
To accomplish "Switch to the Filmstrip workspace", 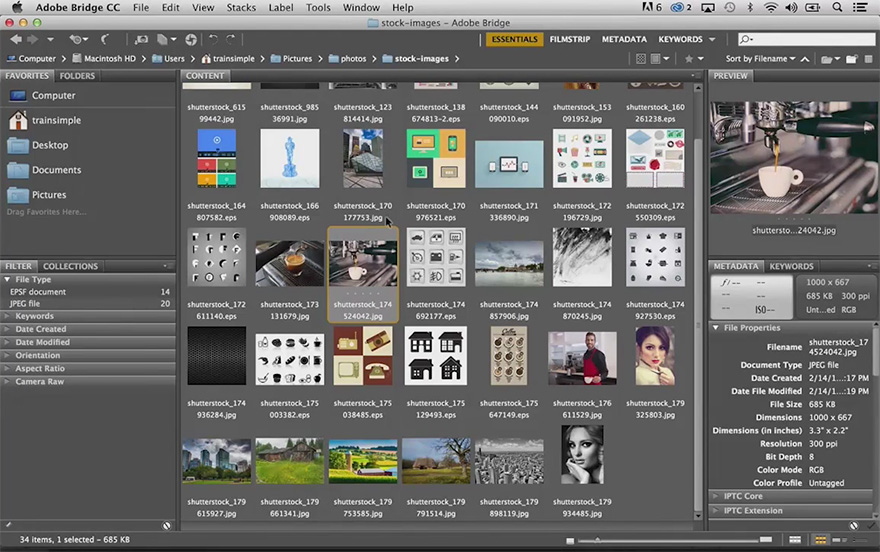I will pos(570,39).
